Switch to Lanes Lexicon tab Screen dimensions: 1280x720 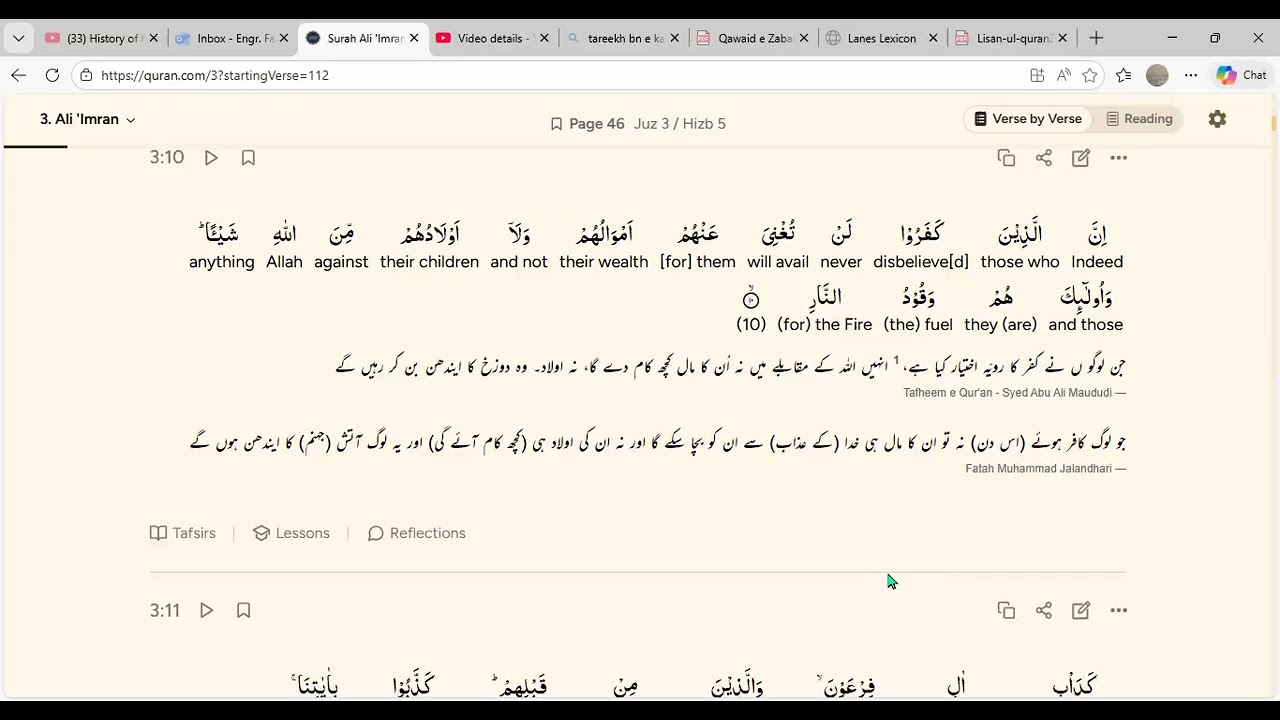coord(882,38)
